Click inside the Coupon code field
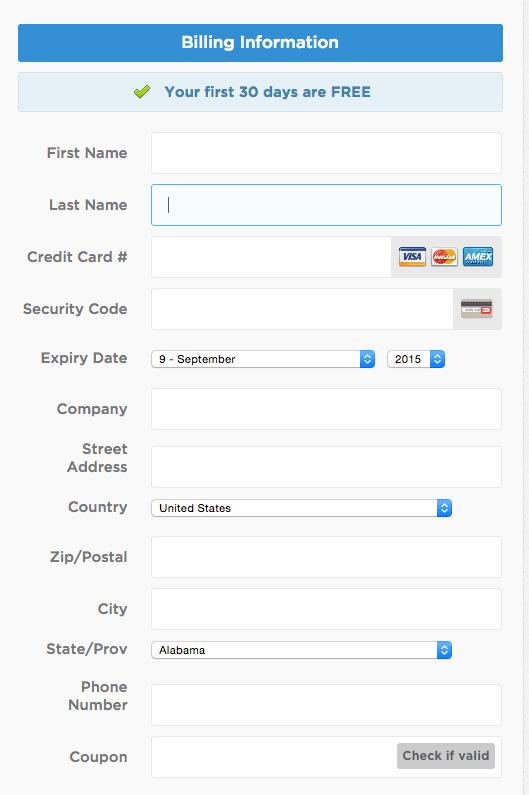The width and height of the screenshot is (529, 795). point(274,757)
